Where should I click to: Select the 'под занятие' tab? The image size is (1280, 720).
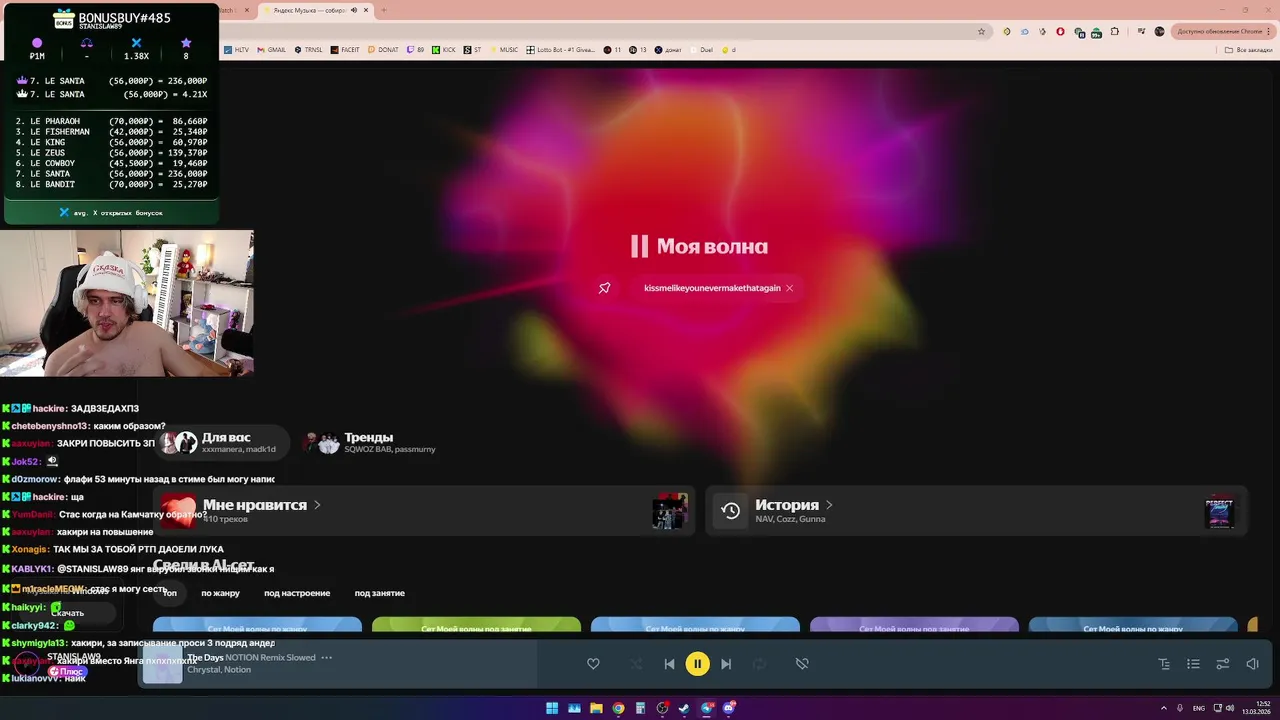pos(380,593)
